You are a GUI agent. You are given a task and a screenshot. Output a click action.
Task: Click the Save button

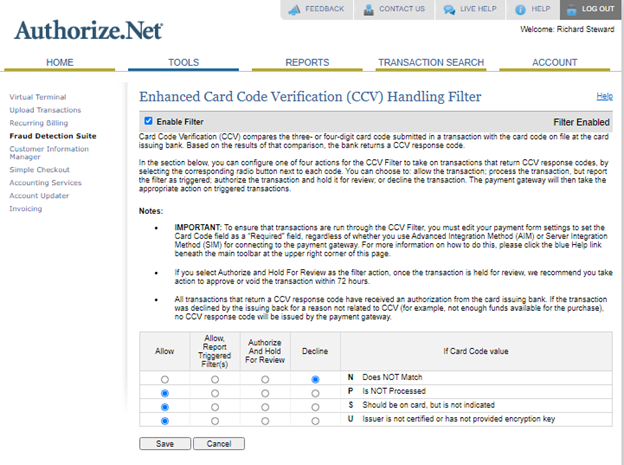165,444
